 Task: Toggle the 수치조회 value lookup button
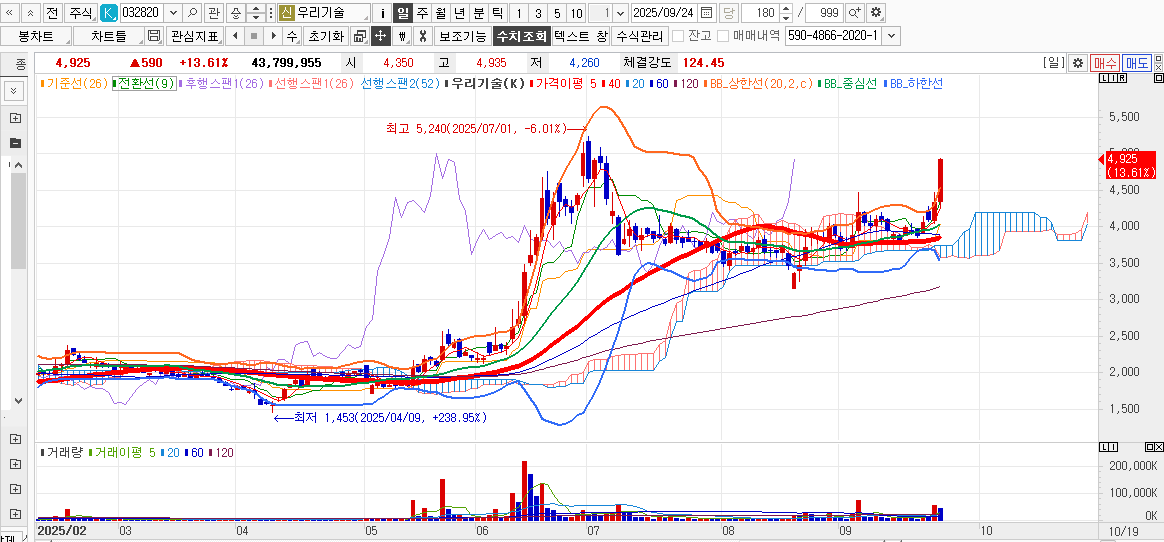click(x=521, y=36)
